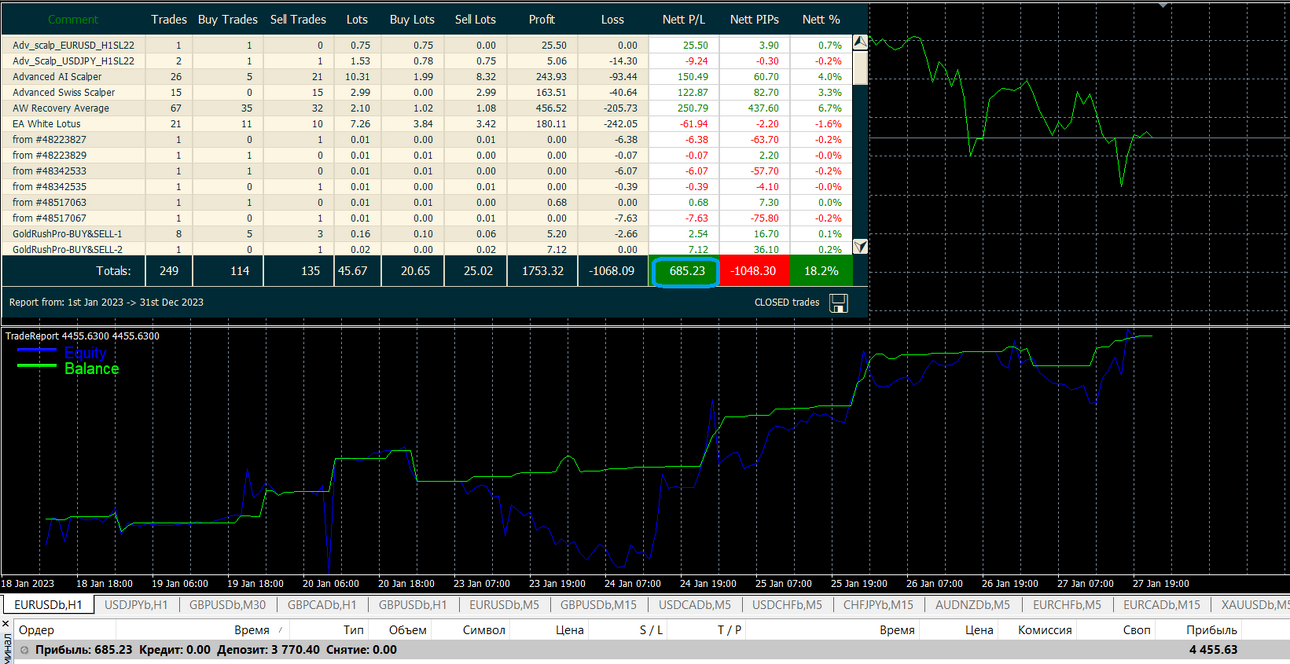This screenshot has height=664, width=1290.
Task: Select the EA White Lotus row
Action: [427, 123]
